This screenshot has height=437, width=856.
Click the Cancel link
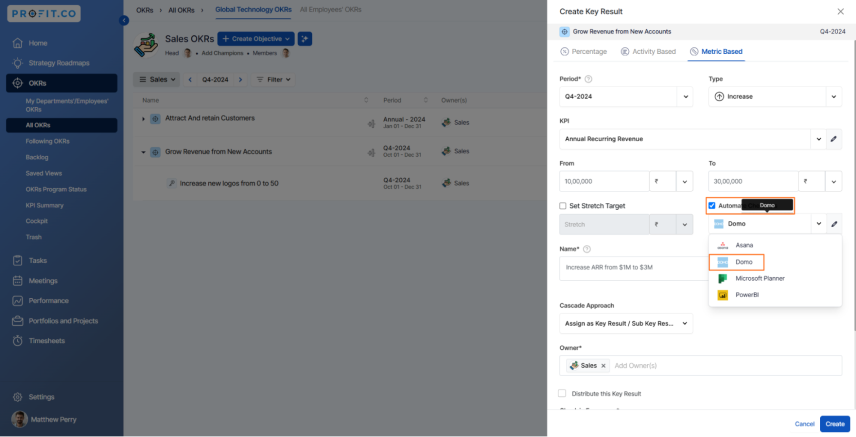pos(804,424)
